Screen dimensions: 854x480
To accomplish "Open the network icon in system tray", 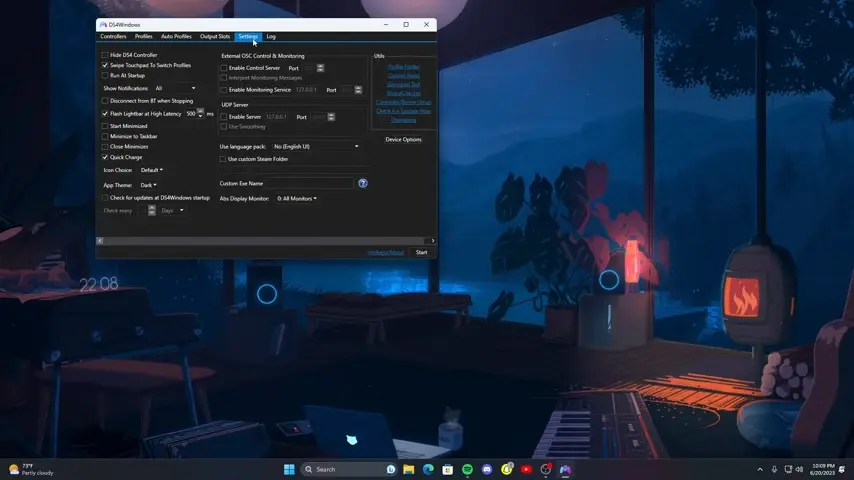I will 788,469.
